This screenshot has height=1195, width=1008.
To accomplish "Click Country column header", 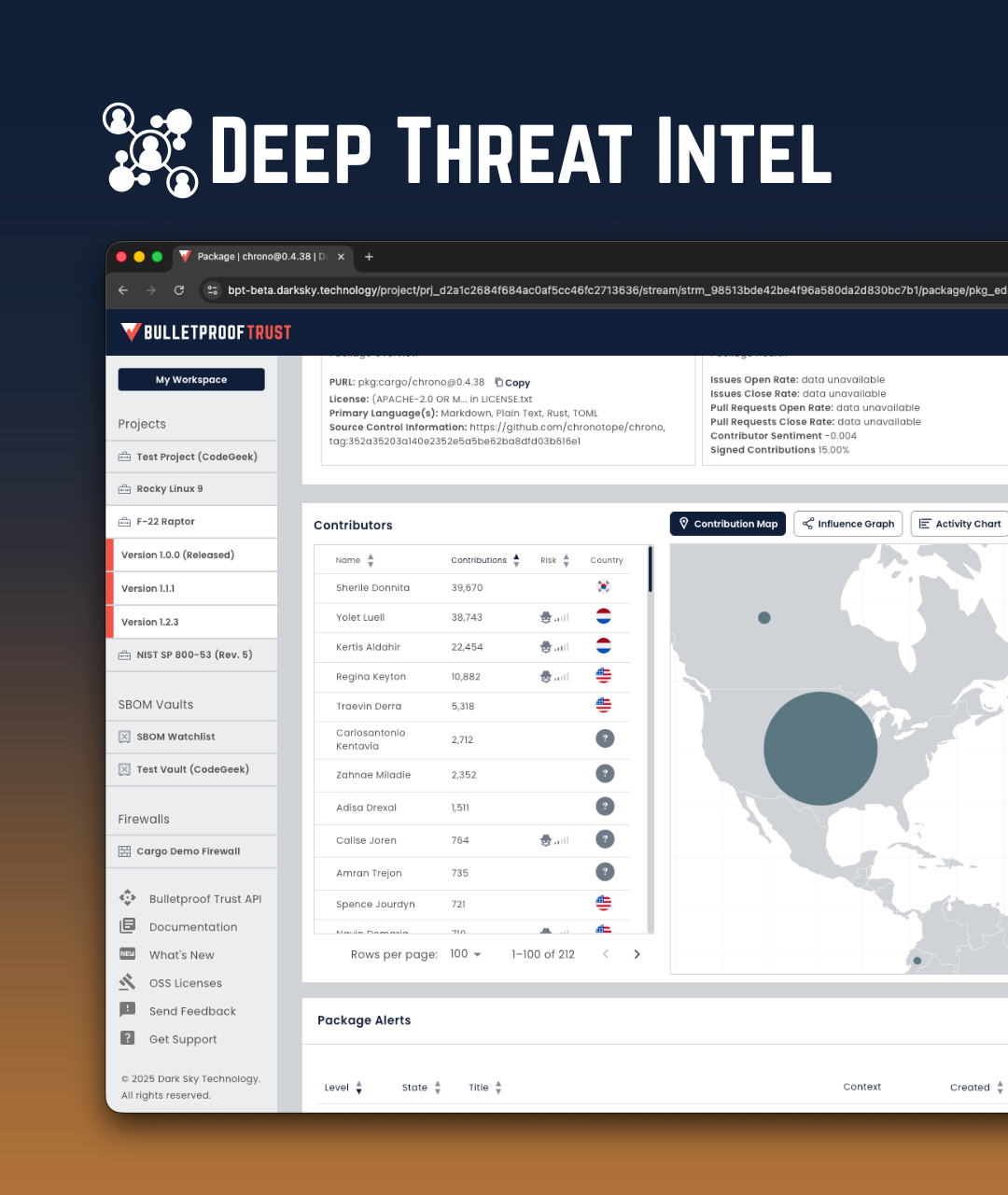I will (x=607, y=560).
